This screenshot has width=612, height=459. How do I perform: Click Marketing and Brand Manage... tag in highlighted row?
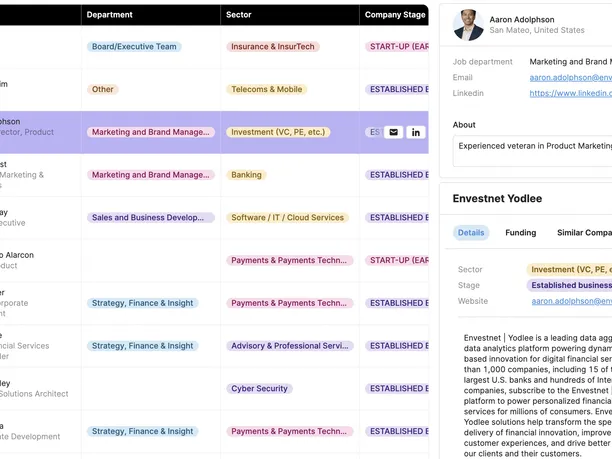pyautogui.click(x=151, y=132)
